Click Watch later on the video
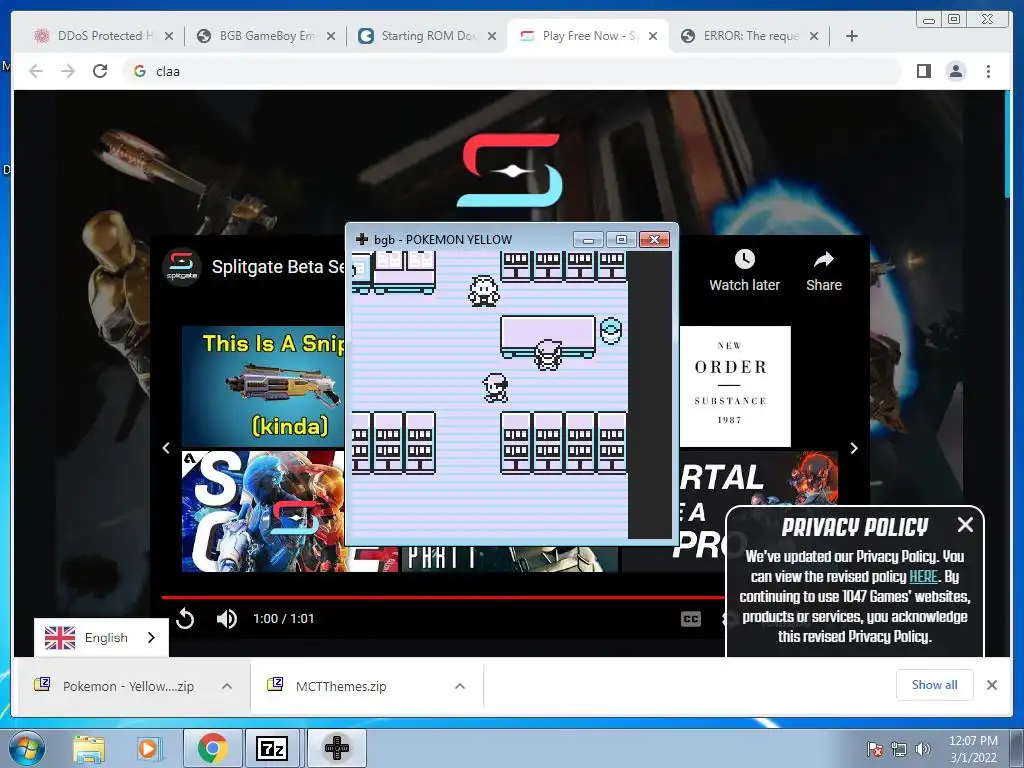The image size is (1024, 768). pyautogui.click(x=744, y=270)
